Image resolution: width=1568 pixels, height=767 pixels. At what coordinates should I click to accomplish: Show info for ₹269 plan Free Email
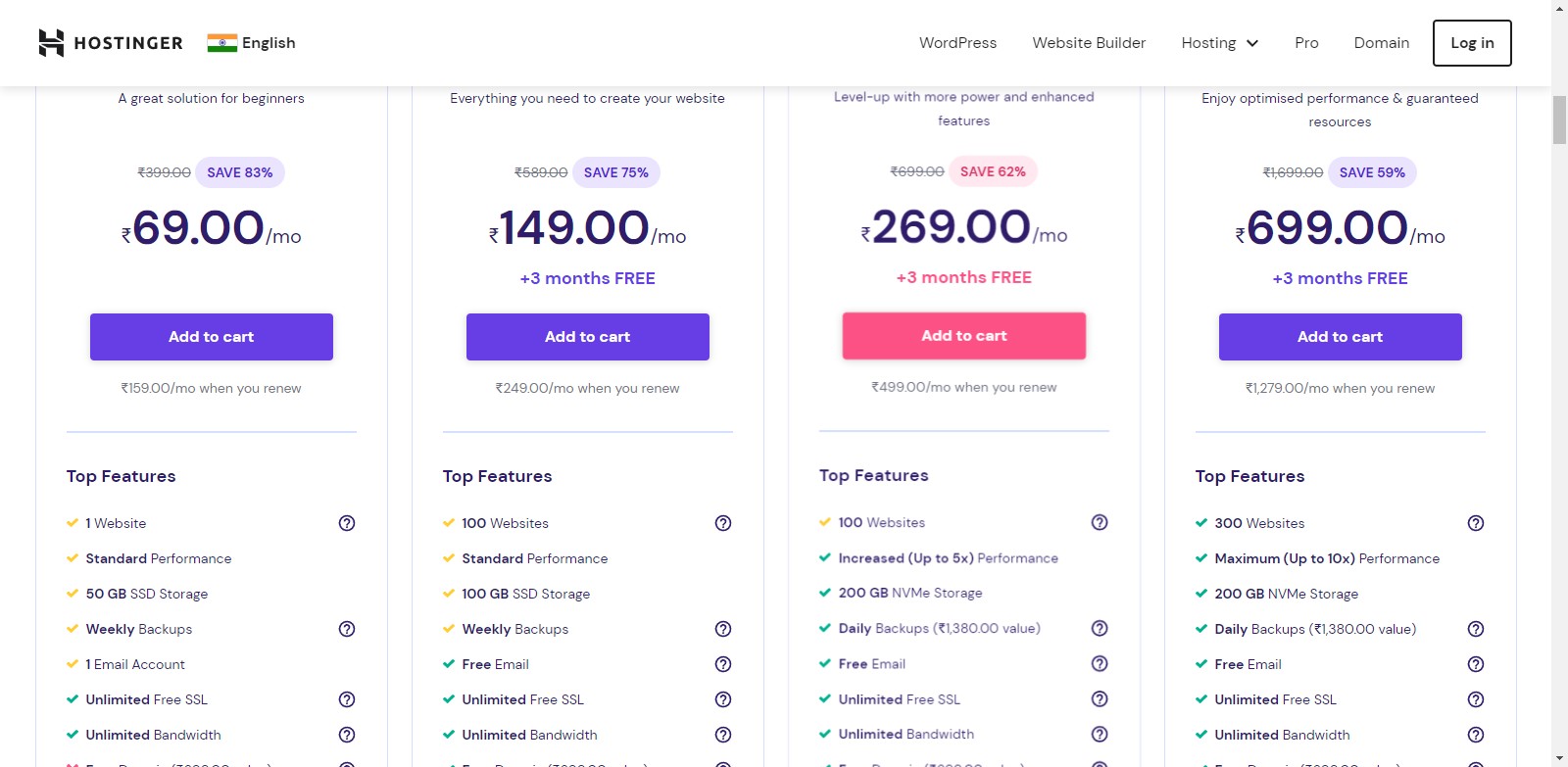coord(1100,663)
